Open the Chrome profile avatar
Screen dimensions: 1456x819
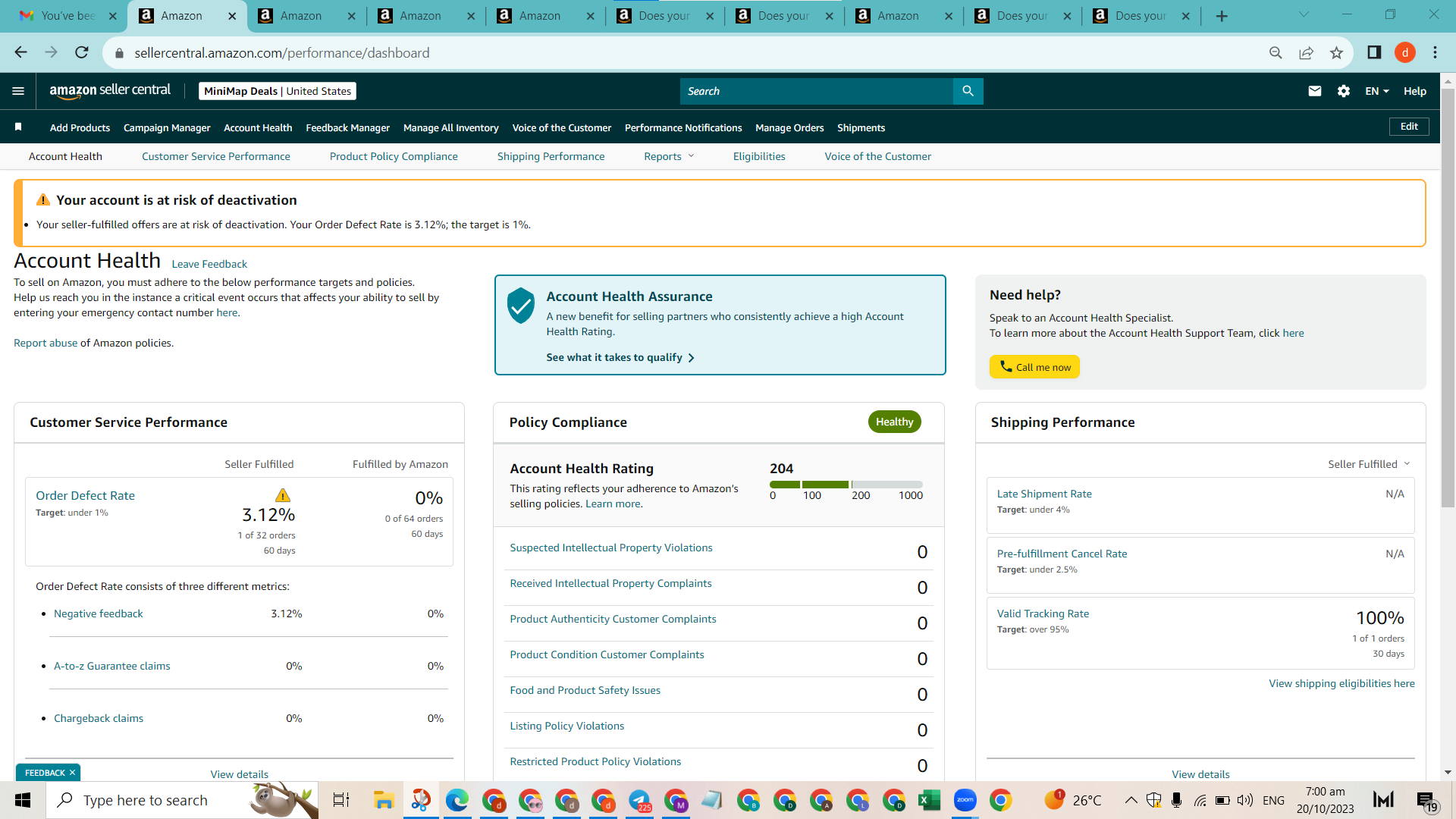1405,52
